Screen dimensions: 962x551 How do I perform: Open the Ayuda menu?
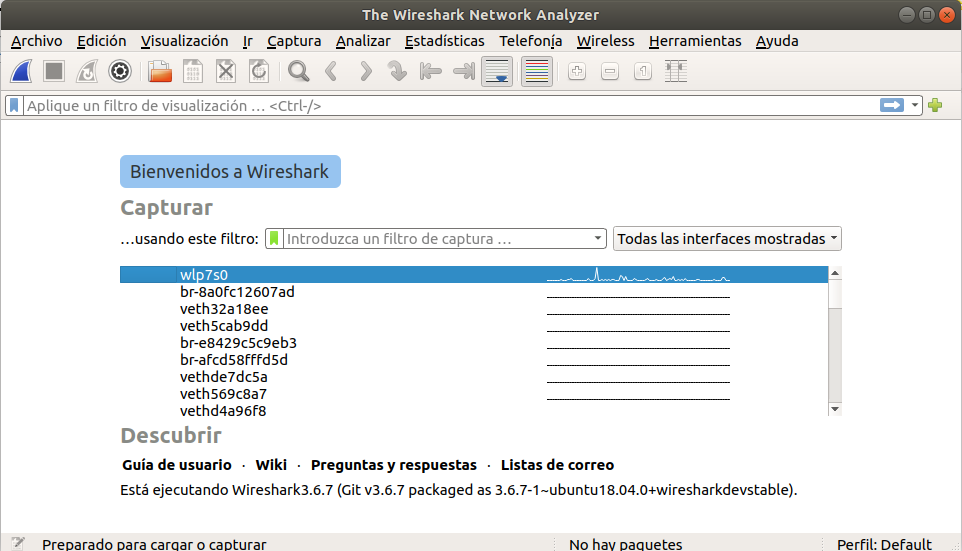coord(777,41)
